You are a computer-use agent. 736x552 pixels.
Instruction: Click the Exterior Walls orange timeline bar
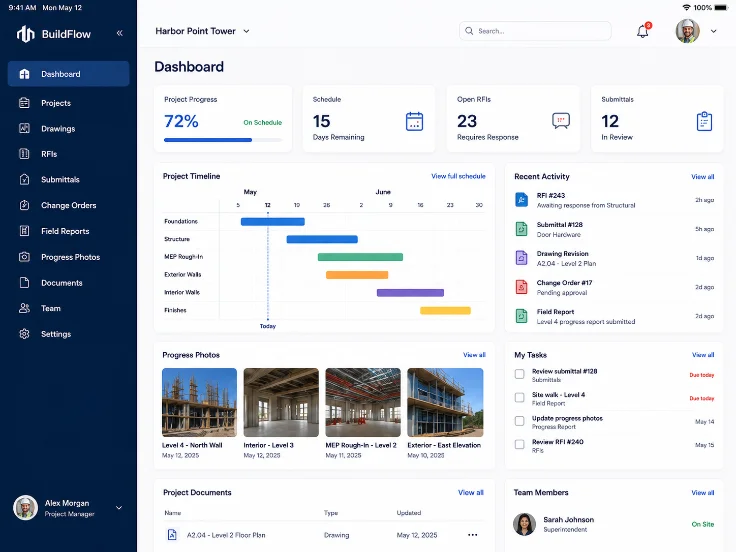(x=357, y=275)
